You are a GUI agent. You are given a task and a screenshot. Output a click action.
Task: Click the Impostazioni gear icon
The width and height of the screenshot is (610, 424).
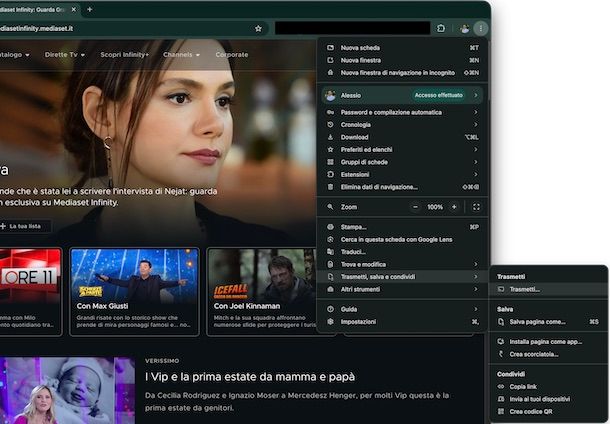(x=330, y=322)
